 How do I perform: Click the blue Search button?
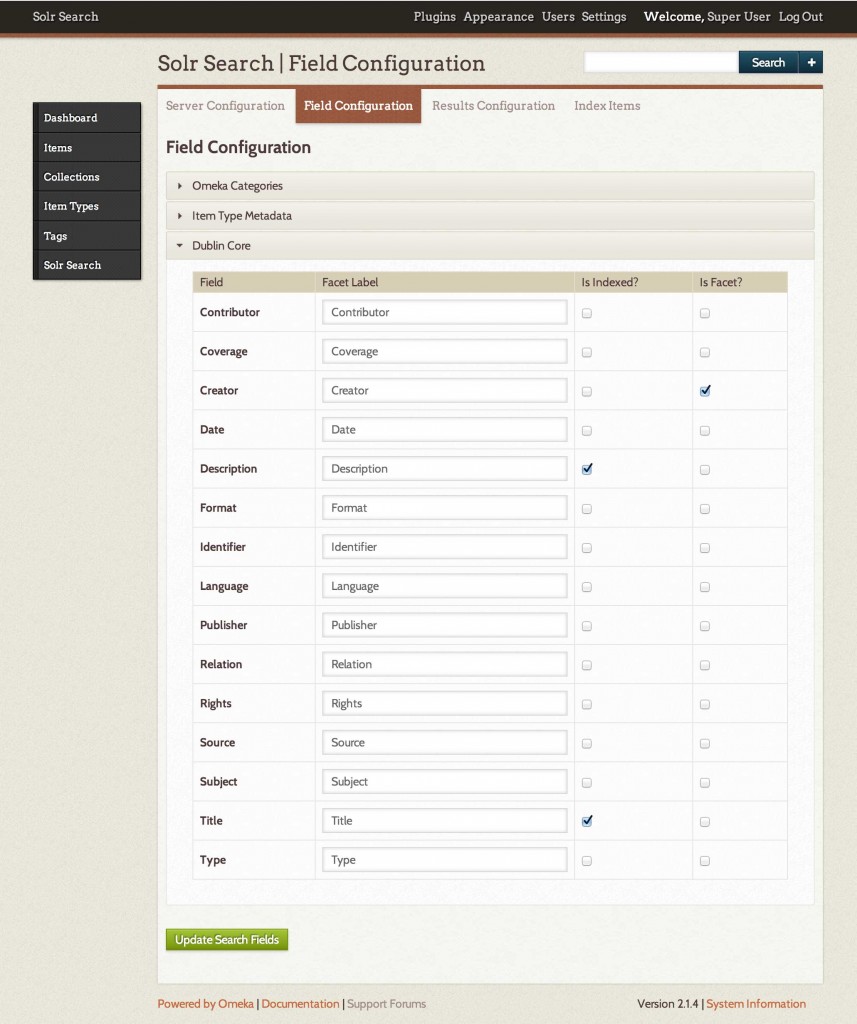tap(768, 63)
